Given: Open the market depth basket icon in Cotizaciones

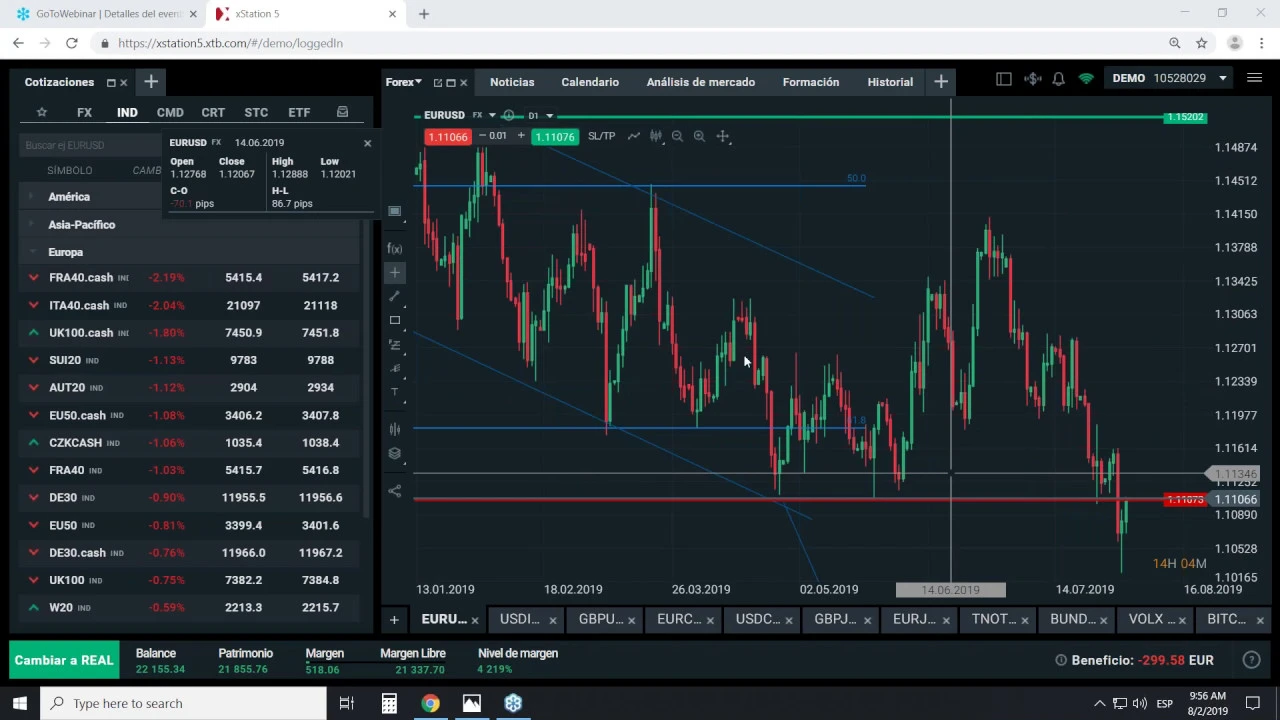Looking at the screenshot, I should pos(342,112).
